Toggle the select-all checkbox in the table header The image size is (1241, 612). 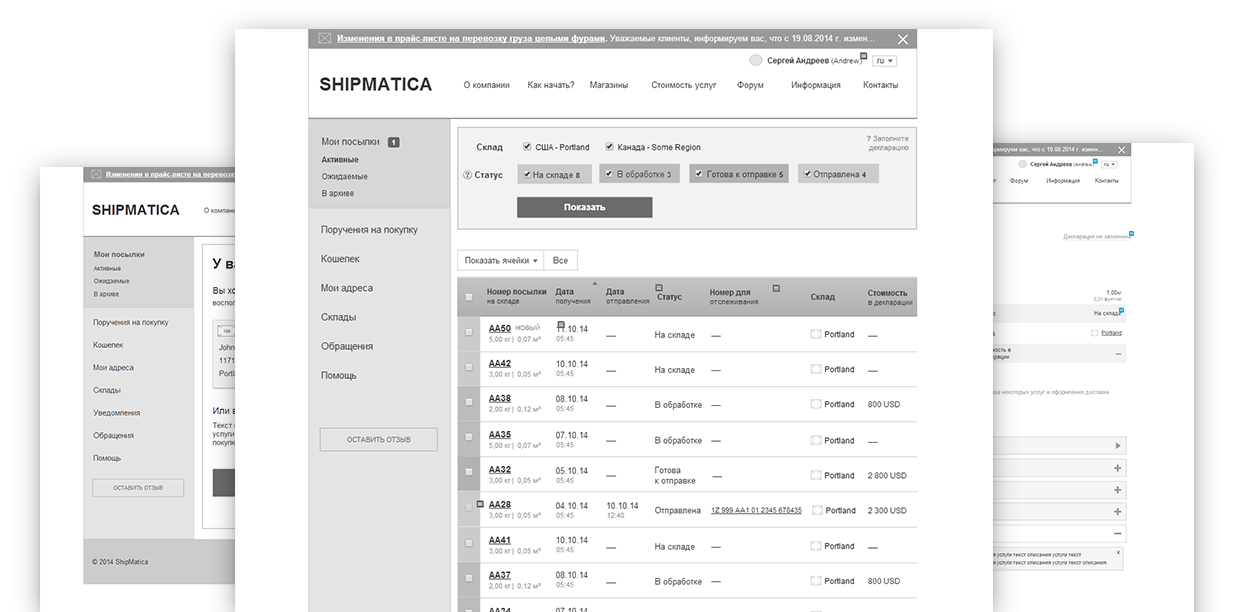pos(469,297)
